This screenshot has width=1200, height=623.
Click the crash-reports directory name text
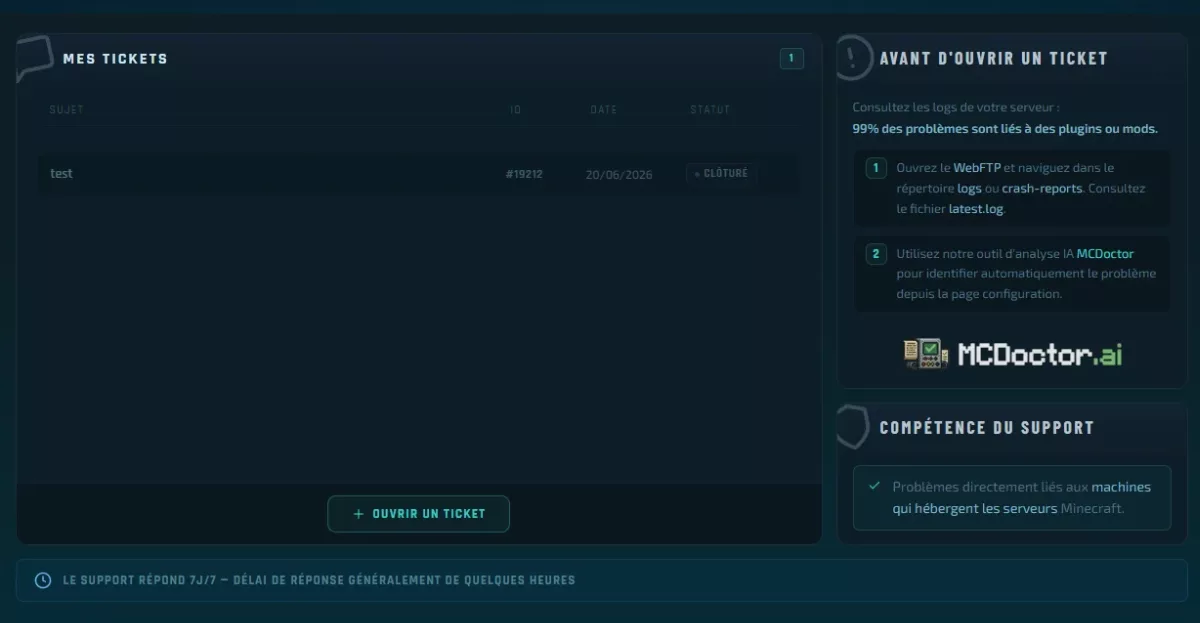pos(1042,188)
